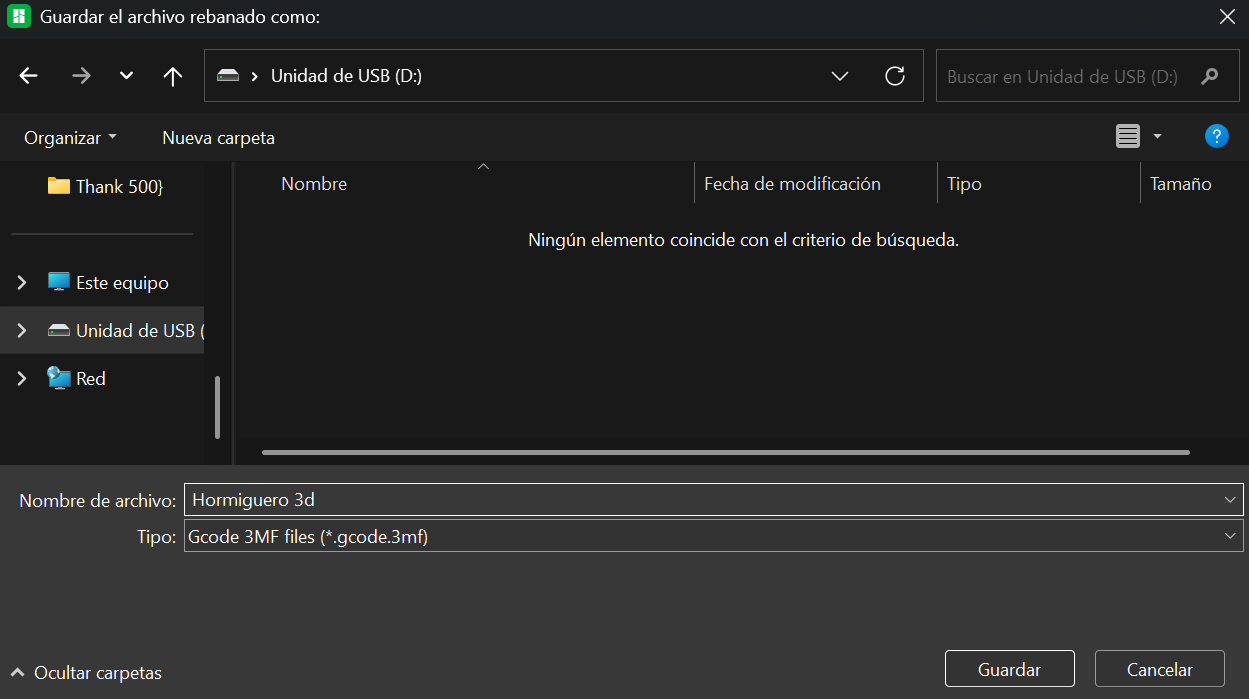Click the search magnifier icon
Screen dimensions: 1249x699
tap(1210, 75)
